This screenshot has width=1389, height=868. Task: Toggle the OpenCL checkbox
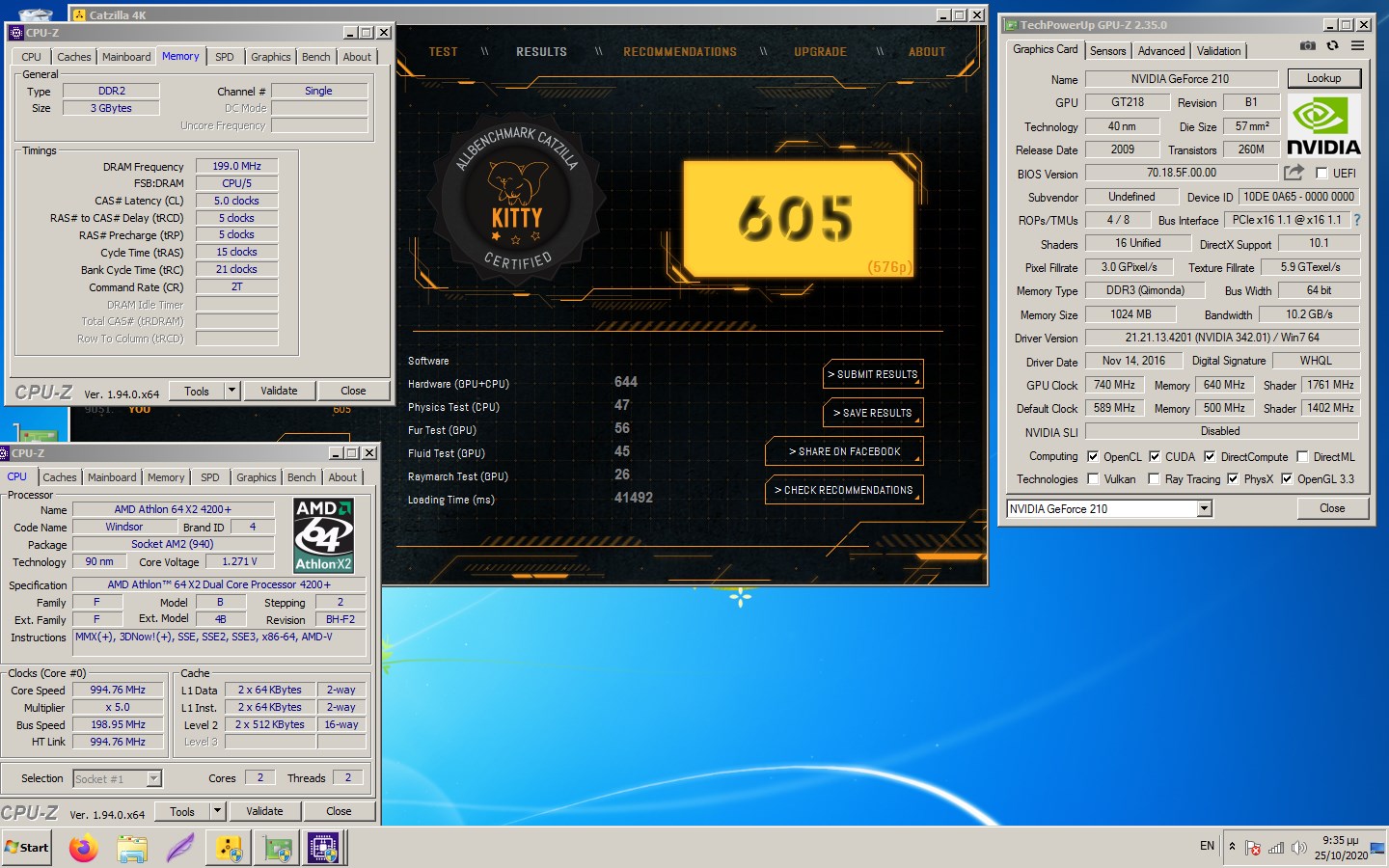pyautogui.click(x=1093, y=457)
